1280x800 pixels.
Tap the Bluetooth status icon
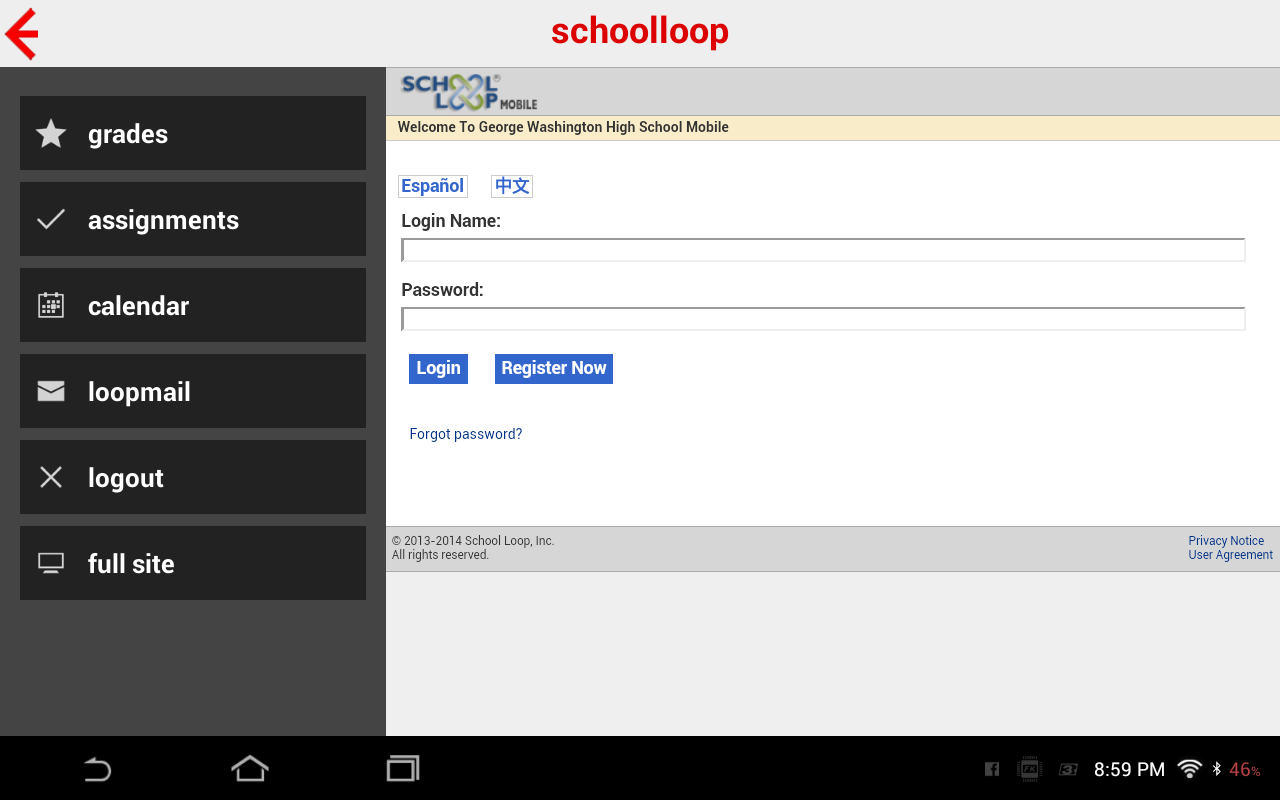point(1217,769)
